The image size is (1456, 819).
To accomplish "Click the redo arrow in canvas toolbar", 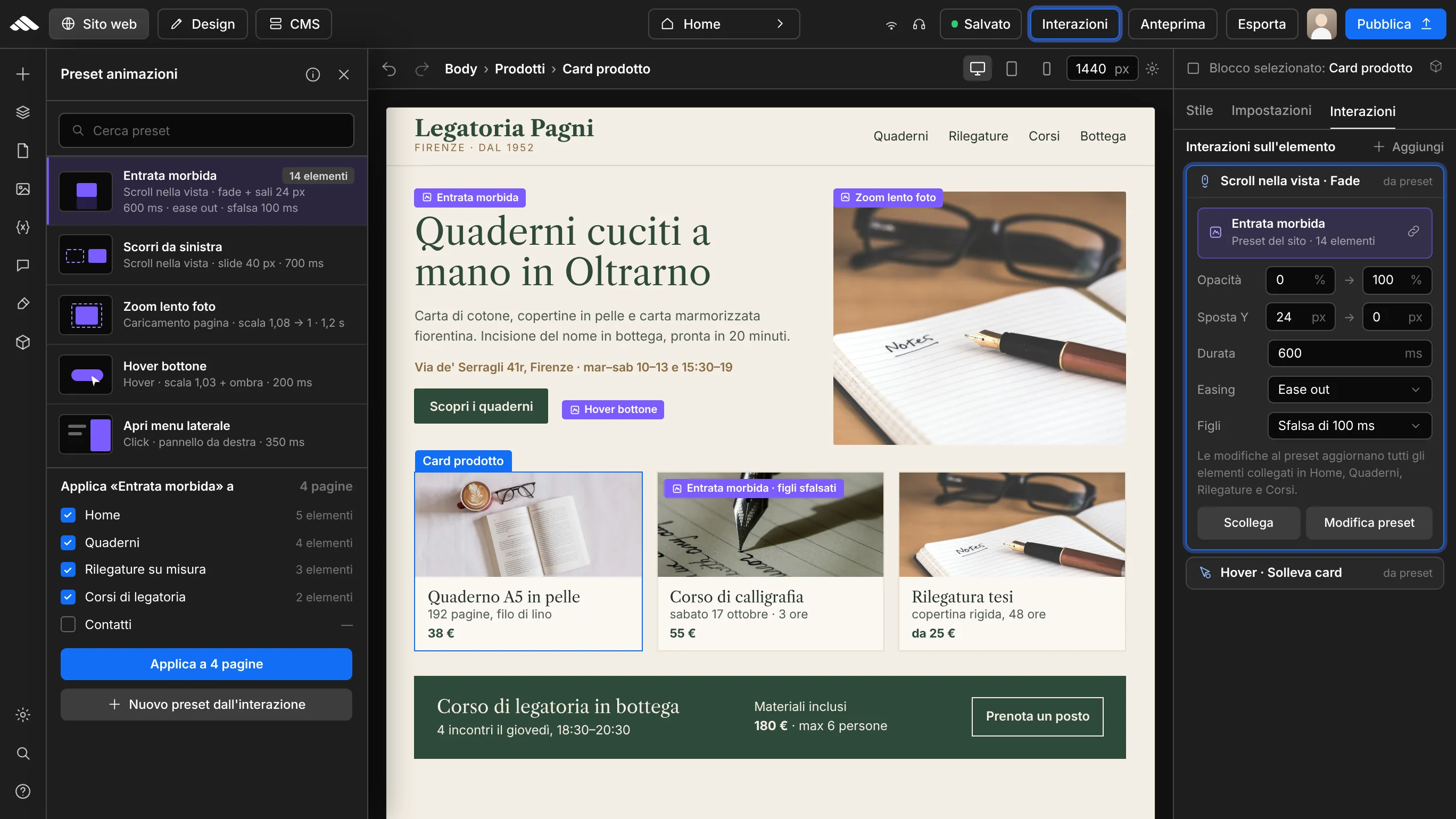I will click(421, 69).
